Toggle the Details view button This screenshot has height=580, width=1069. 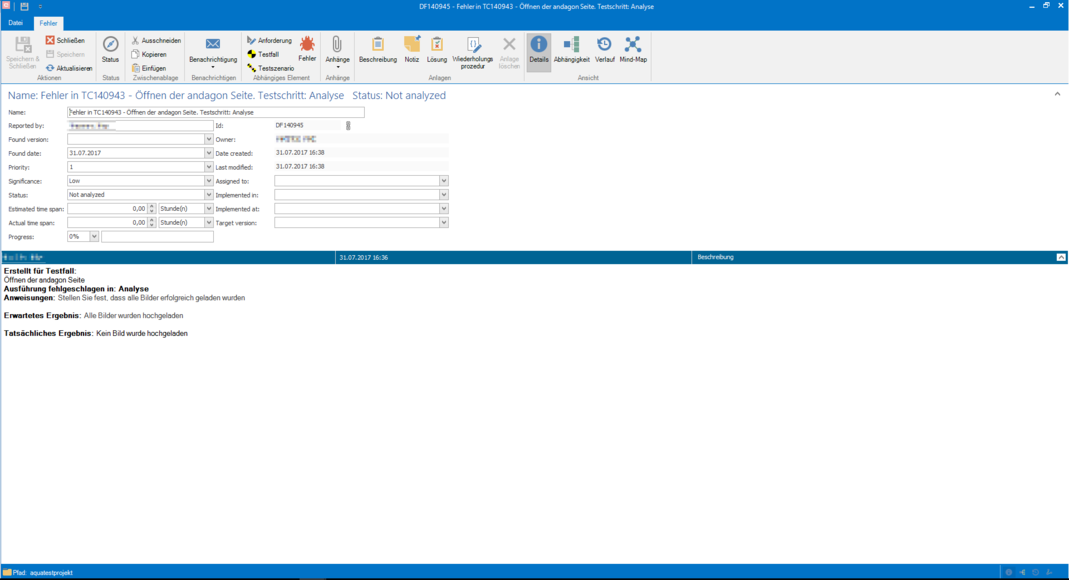tap(539, 47)
